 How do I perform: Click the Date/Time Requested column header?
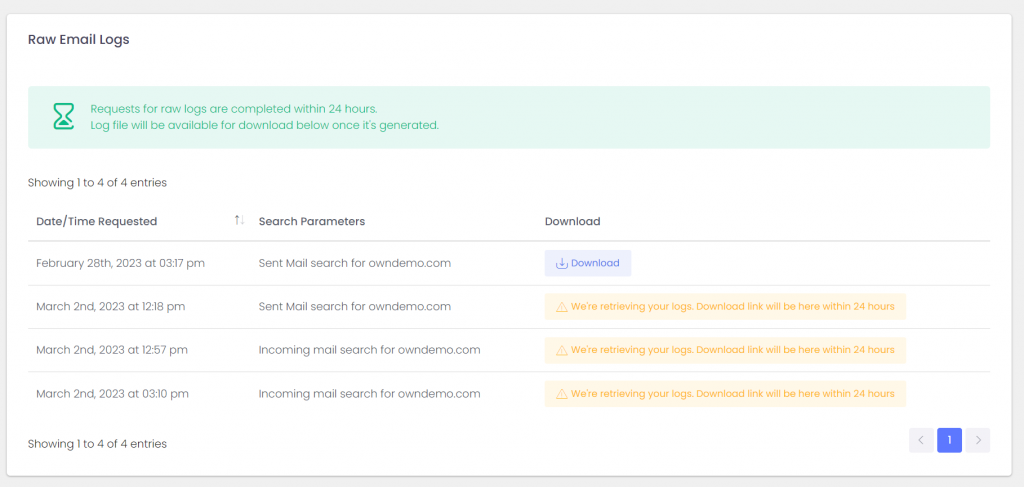97,221
